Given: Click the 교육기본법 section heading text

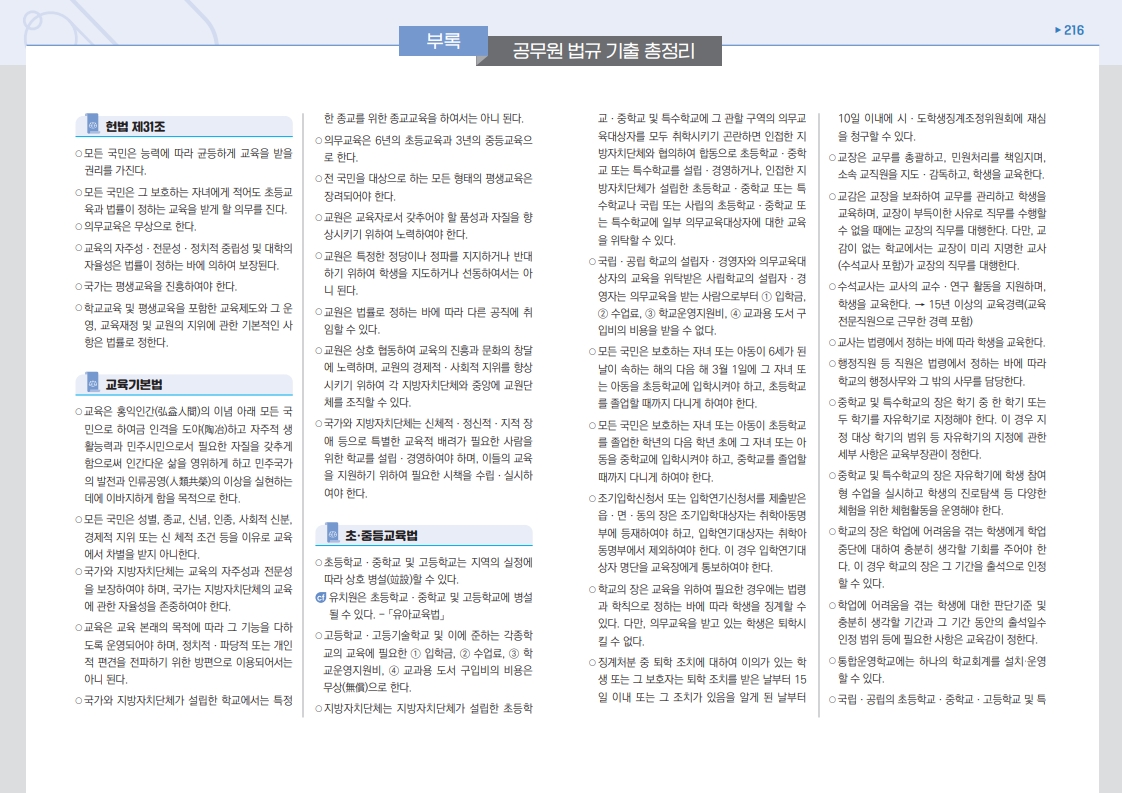Looking at the screenshot, I should [135, 384].
